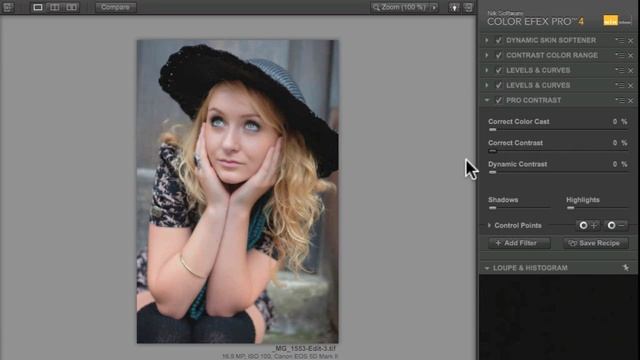Click the arrow beside Zoom (100 %)

click(x=434, y=7)
